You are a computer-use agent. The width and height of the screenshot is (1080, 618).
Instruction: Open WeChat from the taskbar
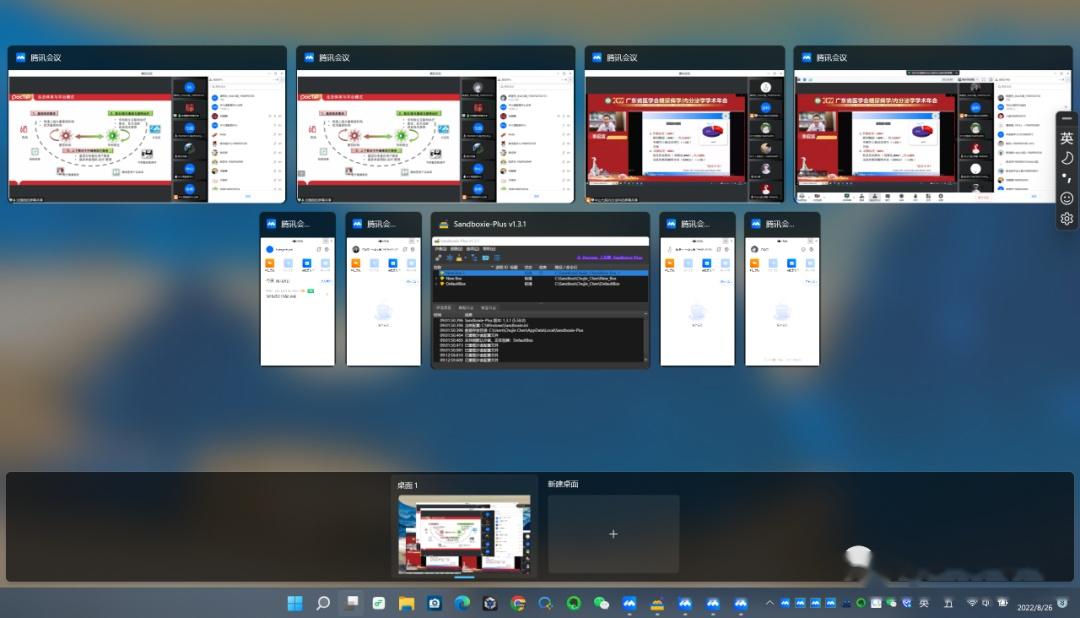click(601, 604)
